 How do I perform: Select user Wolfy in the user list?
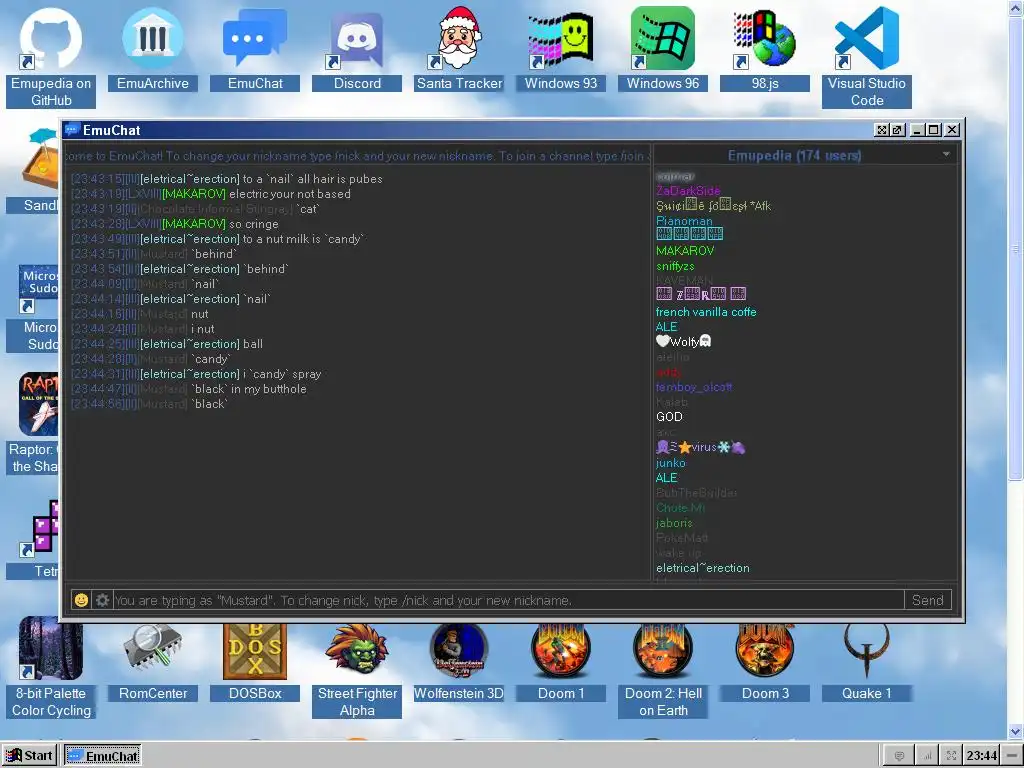683,342
